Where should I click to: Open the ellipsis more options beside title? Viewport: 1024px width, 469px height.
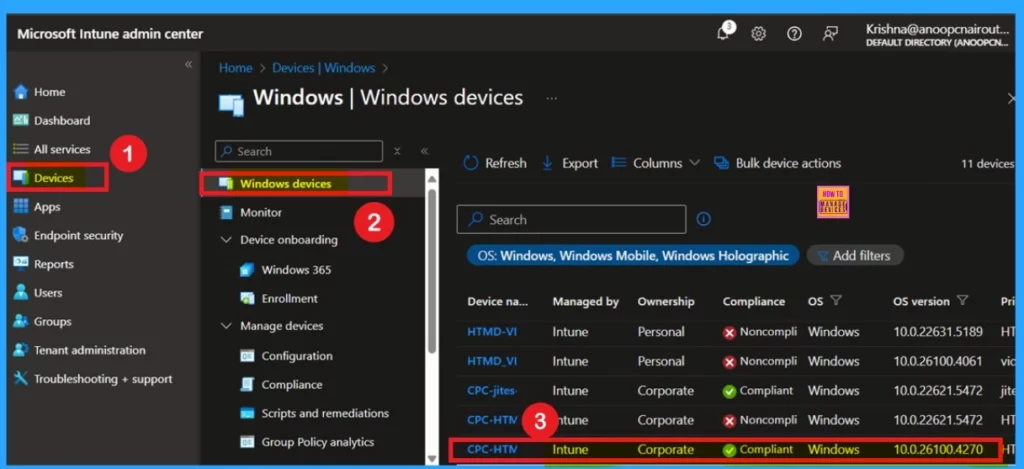(552, 98)
